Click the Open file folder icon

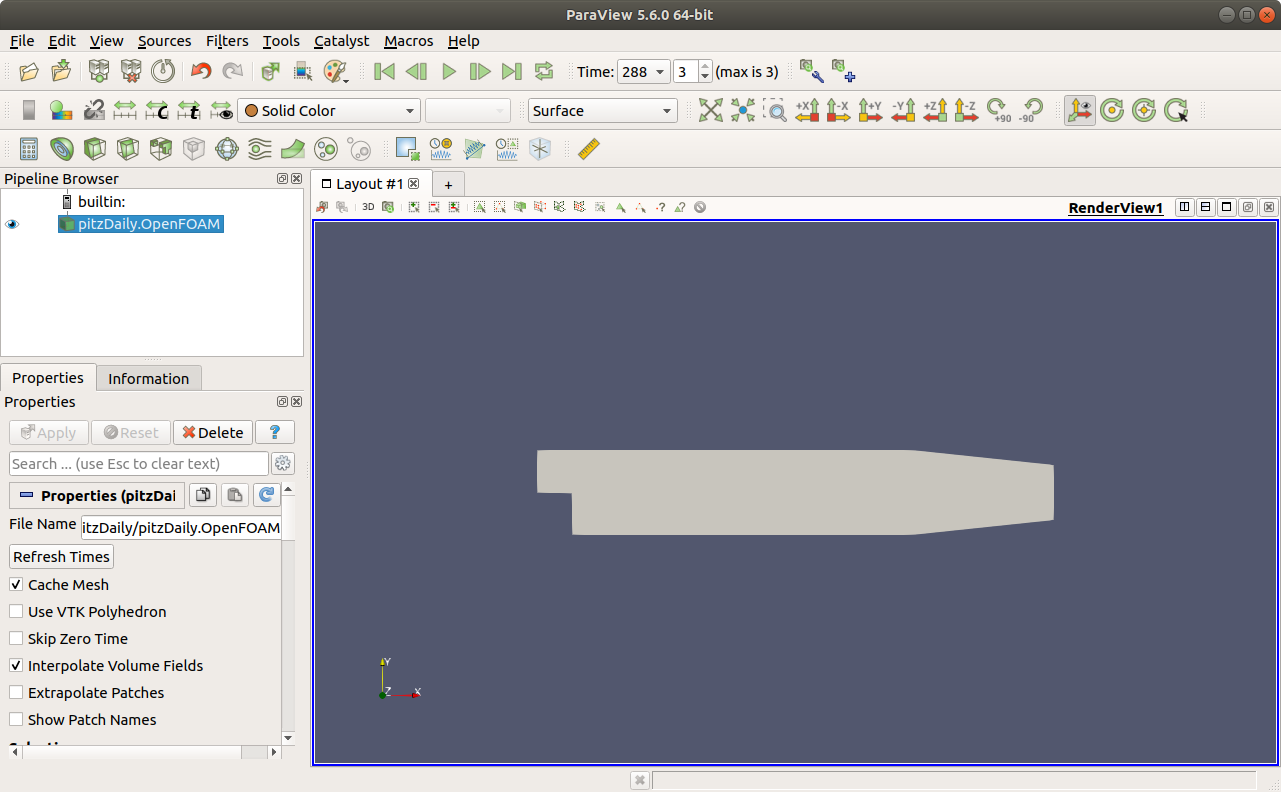29,72
